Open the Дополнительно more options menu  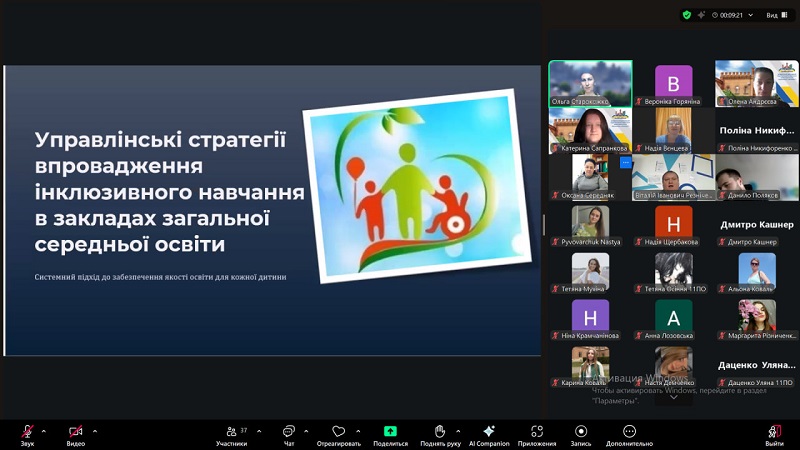[x=629, y=432]
